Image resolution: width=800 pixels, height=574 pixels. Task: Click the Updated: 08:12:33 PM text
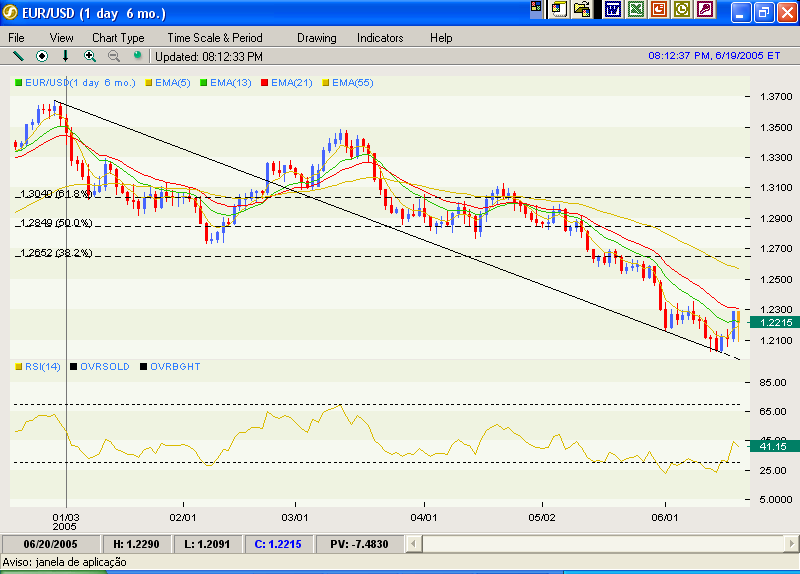pyautogui.click(x=209, y=57)
